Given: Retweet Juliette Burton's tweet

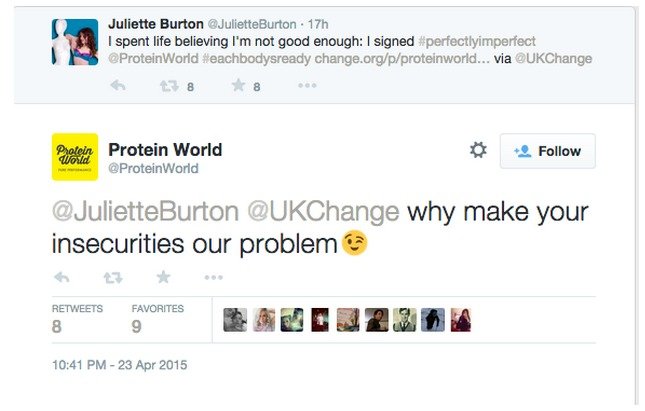Looking at the screenshot, I should (170, 87).
